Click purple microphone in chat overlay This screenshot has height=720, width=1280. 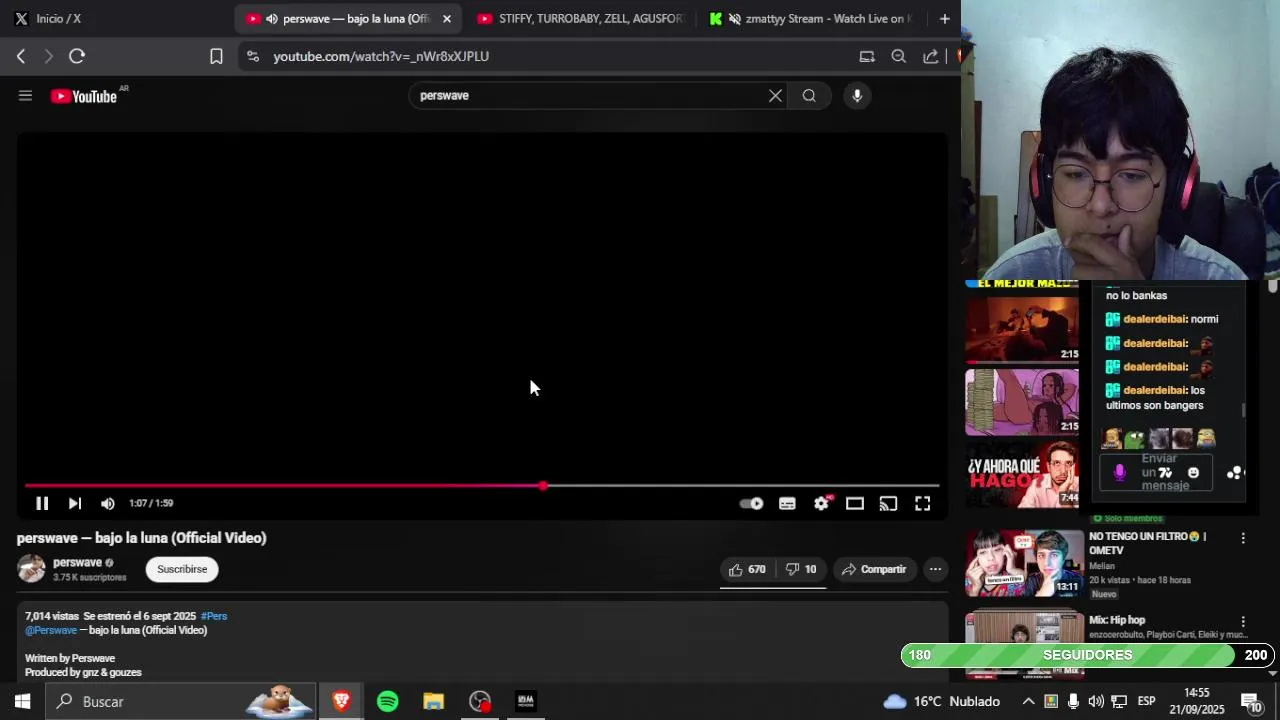click(1119, 473)
